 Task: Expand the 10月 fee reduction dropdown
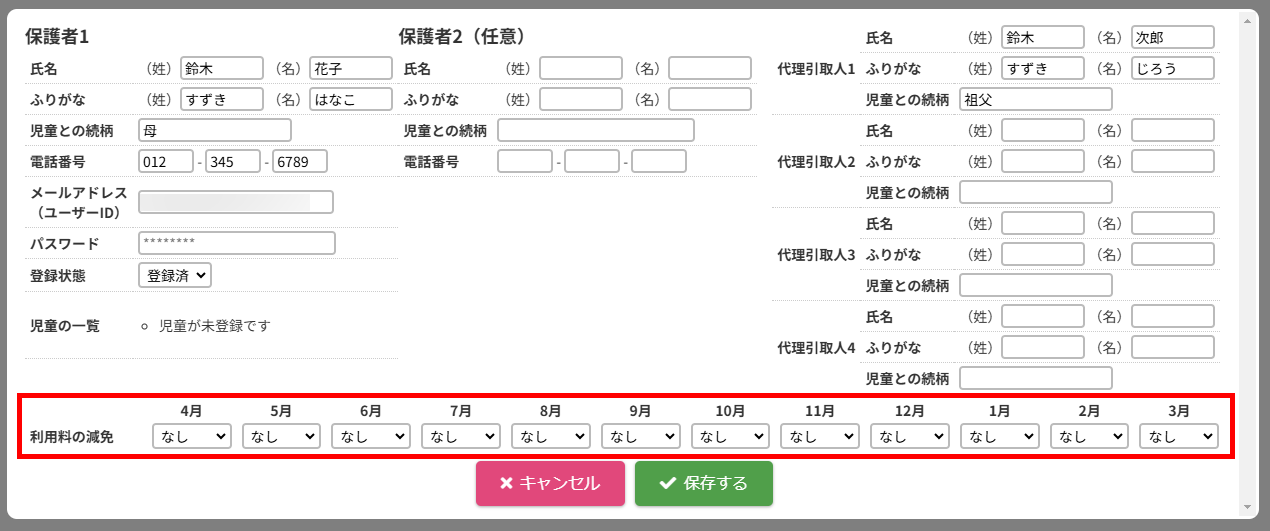tap(730, 437)
